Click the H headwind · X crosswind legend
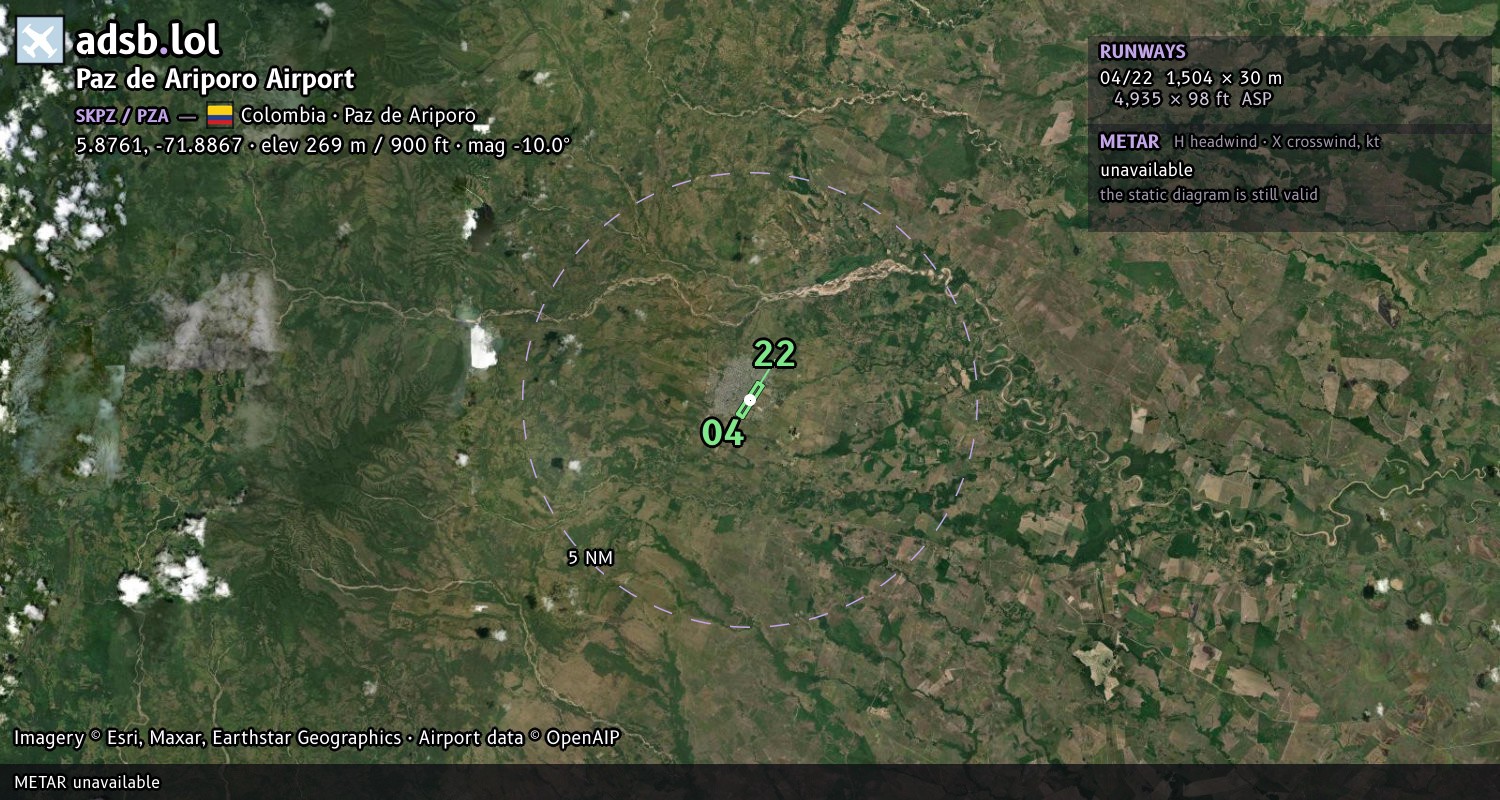The height and width of the screenshot is (800, 1500). pos(1277,142)
